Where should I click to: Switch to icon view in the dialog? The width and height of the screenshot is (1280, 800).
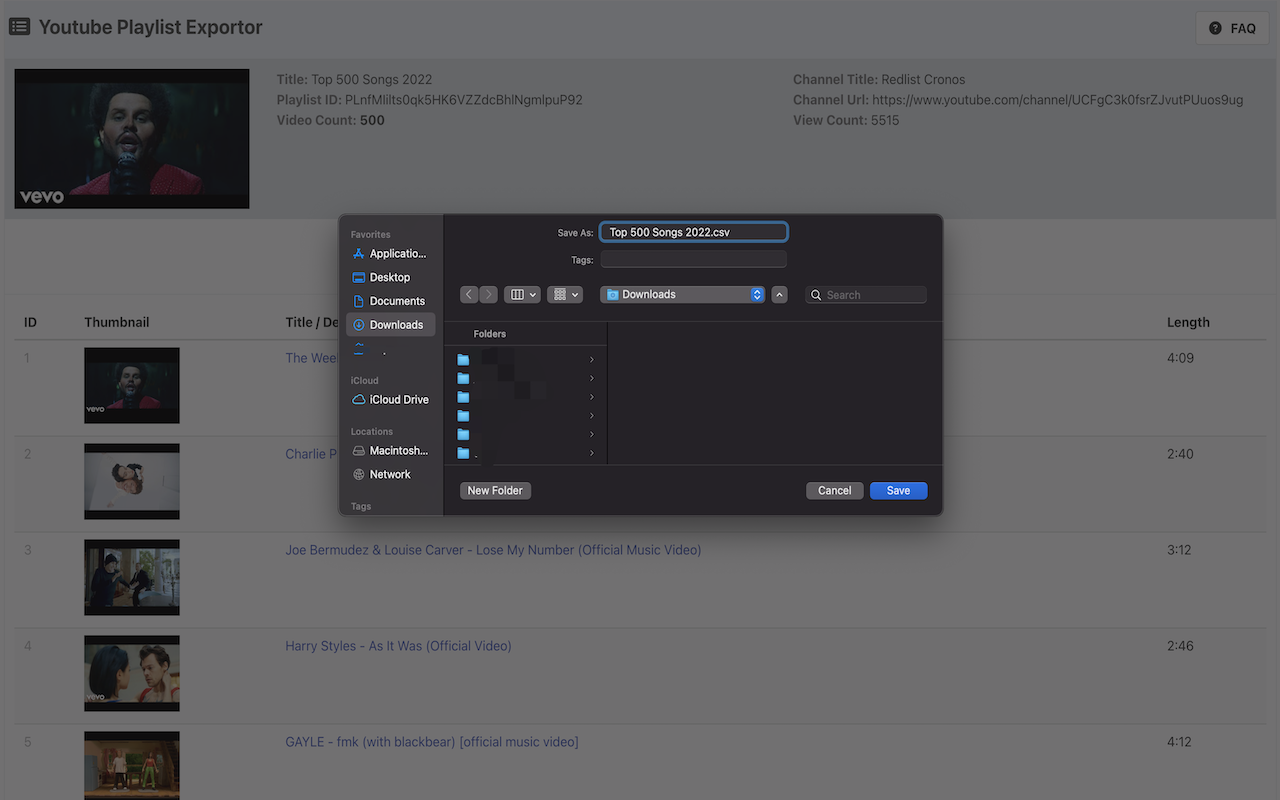click(x=562, y=294)
